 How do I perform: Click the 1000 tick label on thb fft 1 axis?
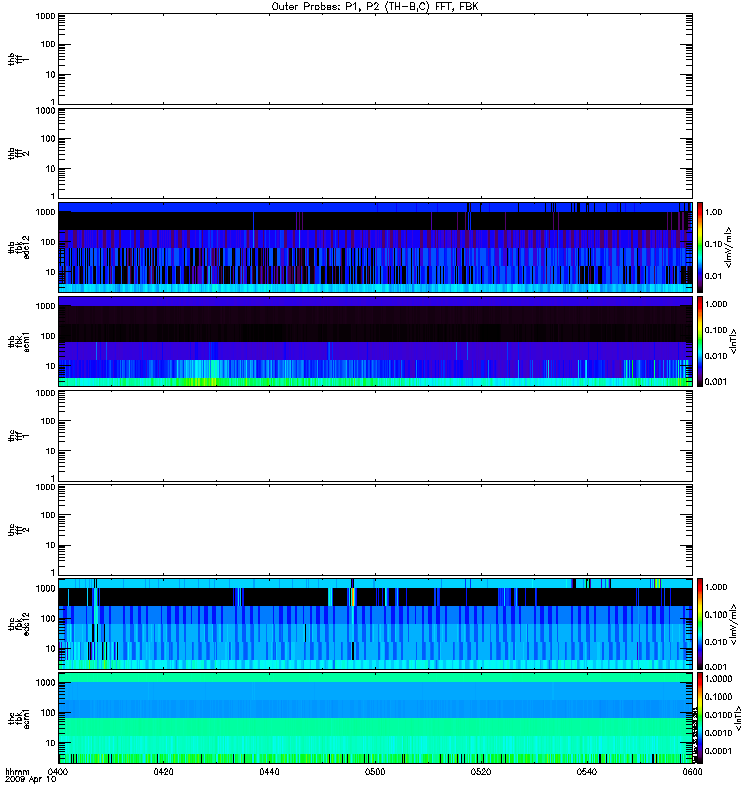(x=45, y=16)
